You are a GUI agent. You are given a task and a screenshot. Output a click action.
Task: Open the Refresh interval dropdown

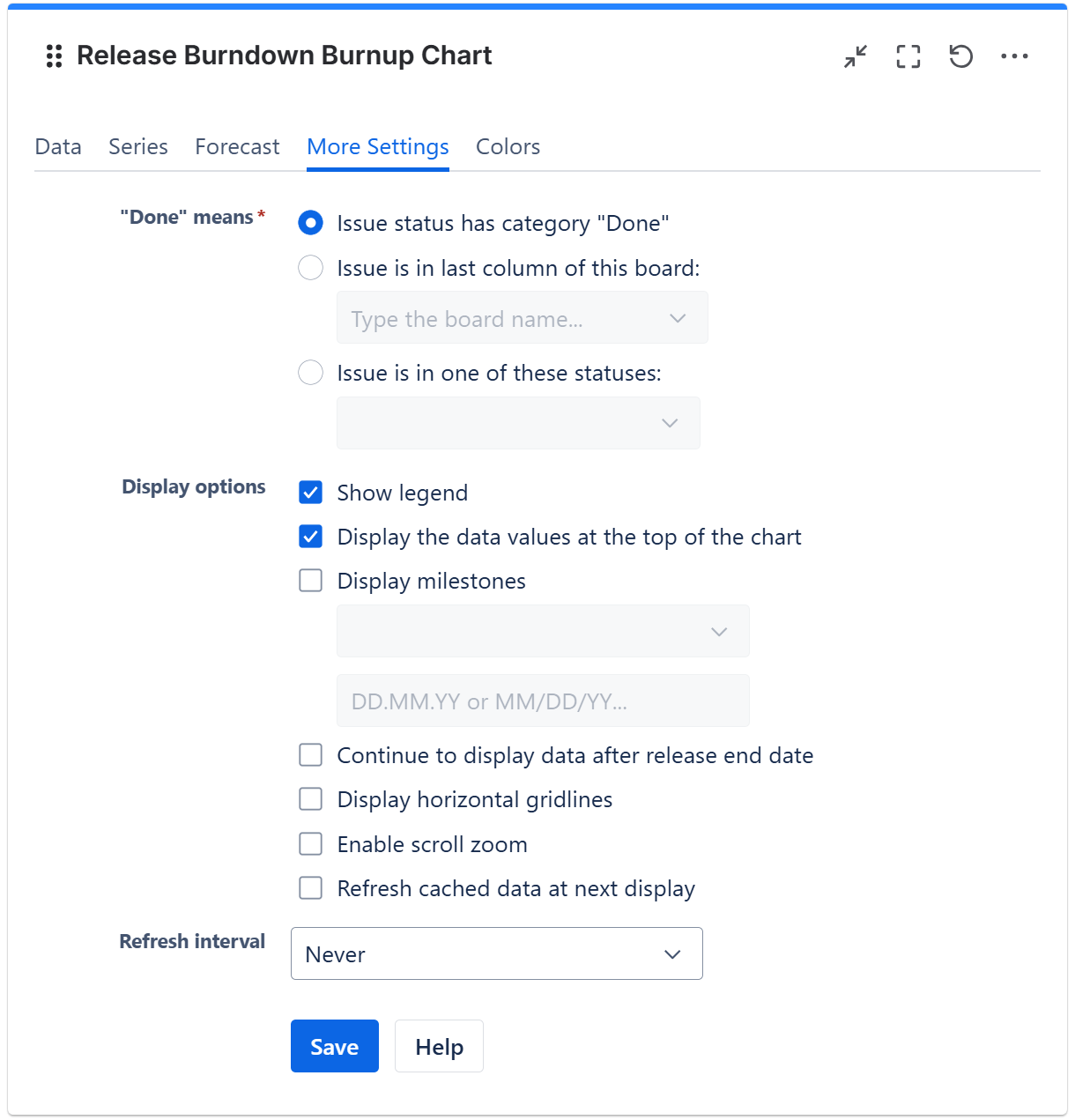pos(496,953)
